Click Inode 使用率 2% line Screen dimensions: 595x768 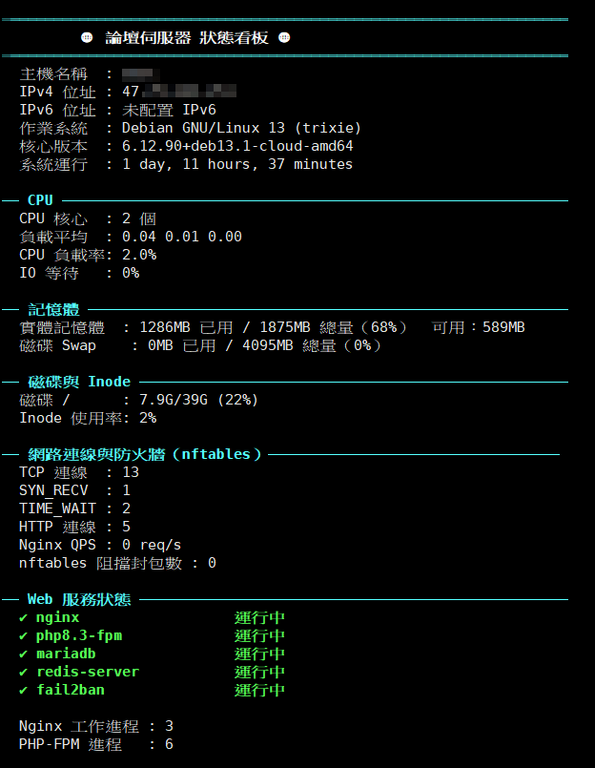point(88,418)
